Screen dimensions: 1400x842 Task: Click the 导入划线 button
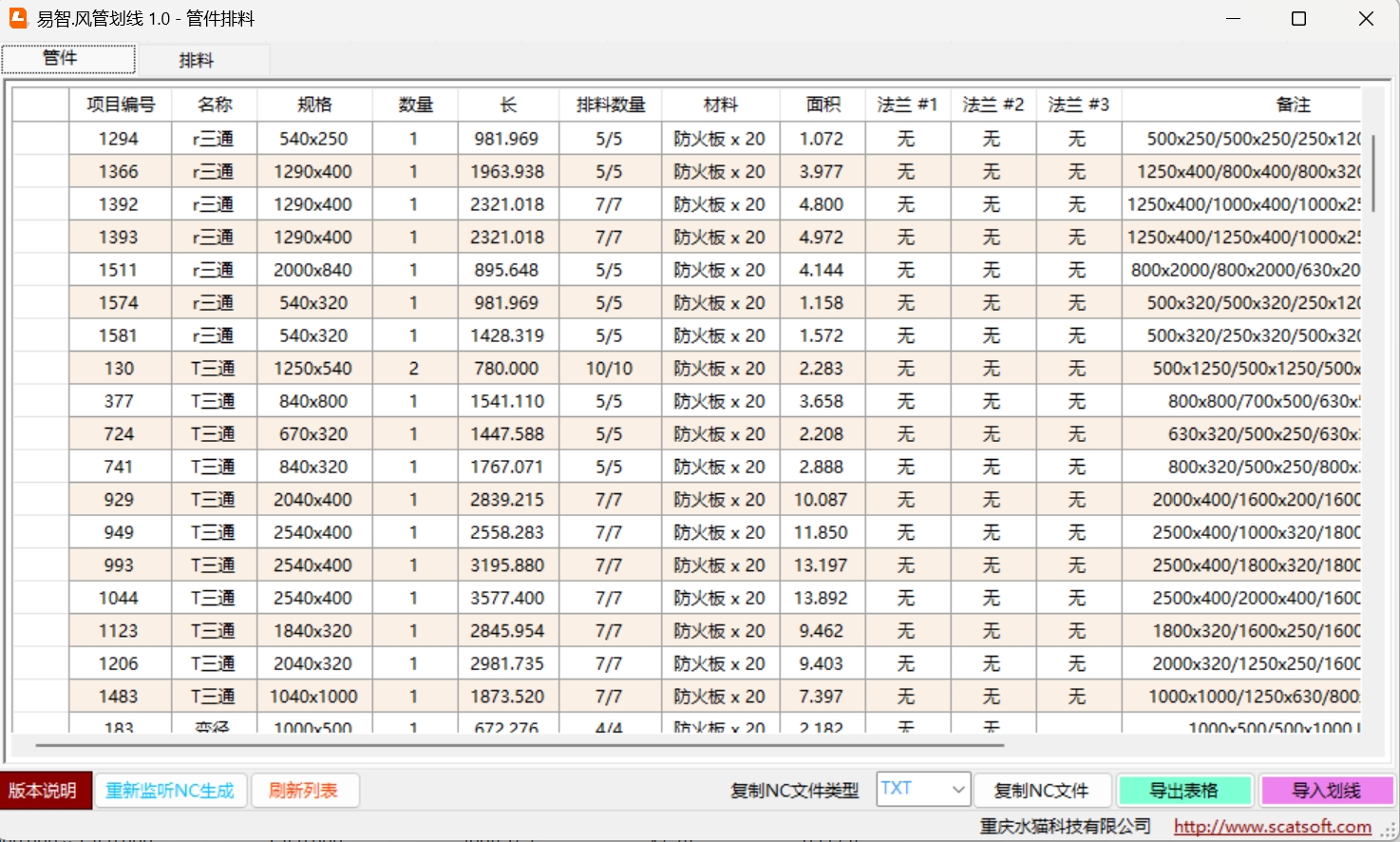coord(1326,791)
